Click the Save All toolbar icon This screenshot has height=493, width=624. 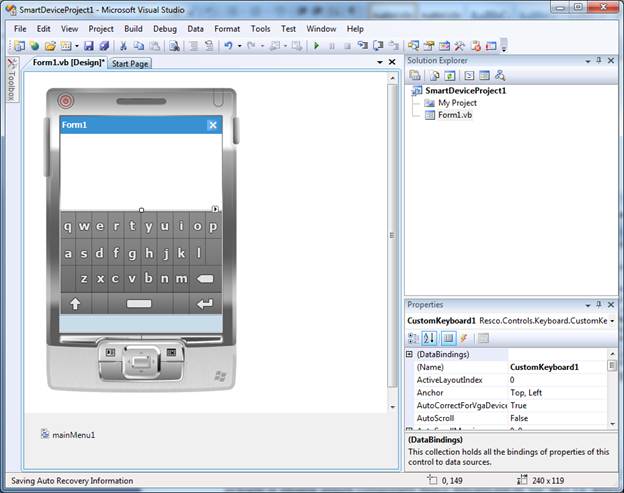[104, 46]
